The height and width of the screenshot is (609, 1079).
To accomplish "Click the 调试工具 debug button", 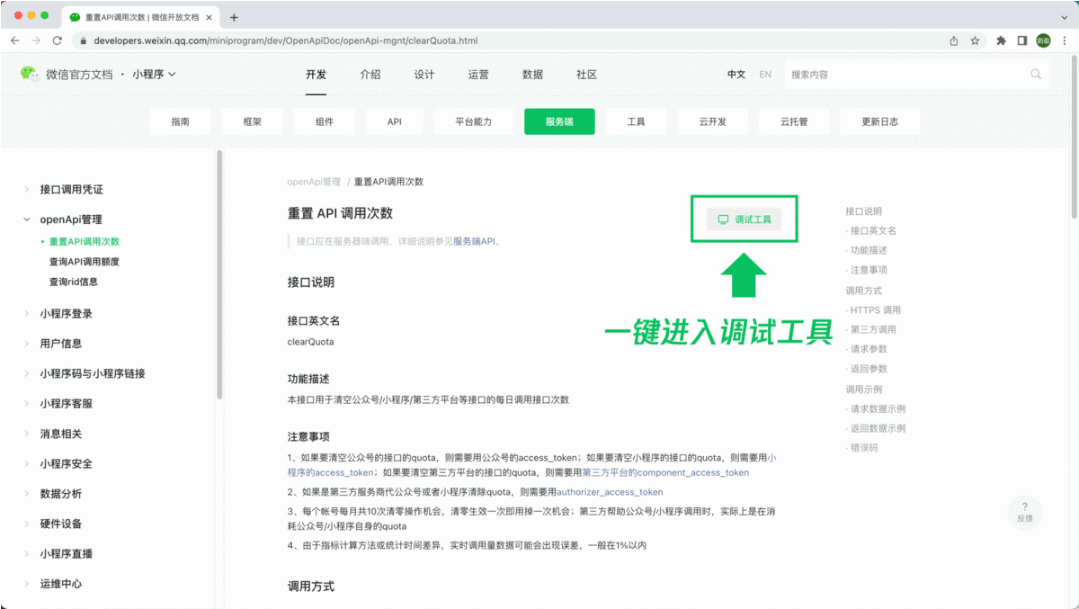I will (744, 220).
